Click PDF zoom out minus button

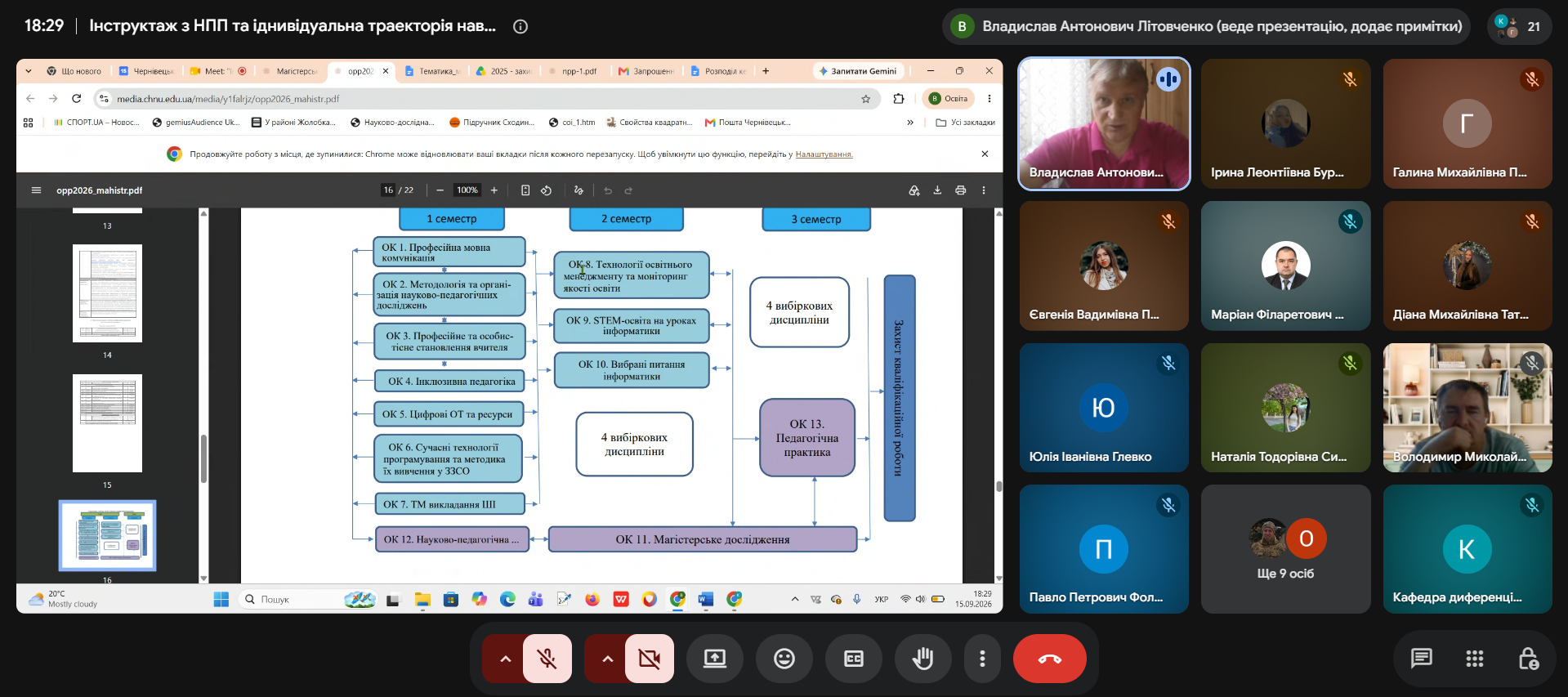440,190
